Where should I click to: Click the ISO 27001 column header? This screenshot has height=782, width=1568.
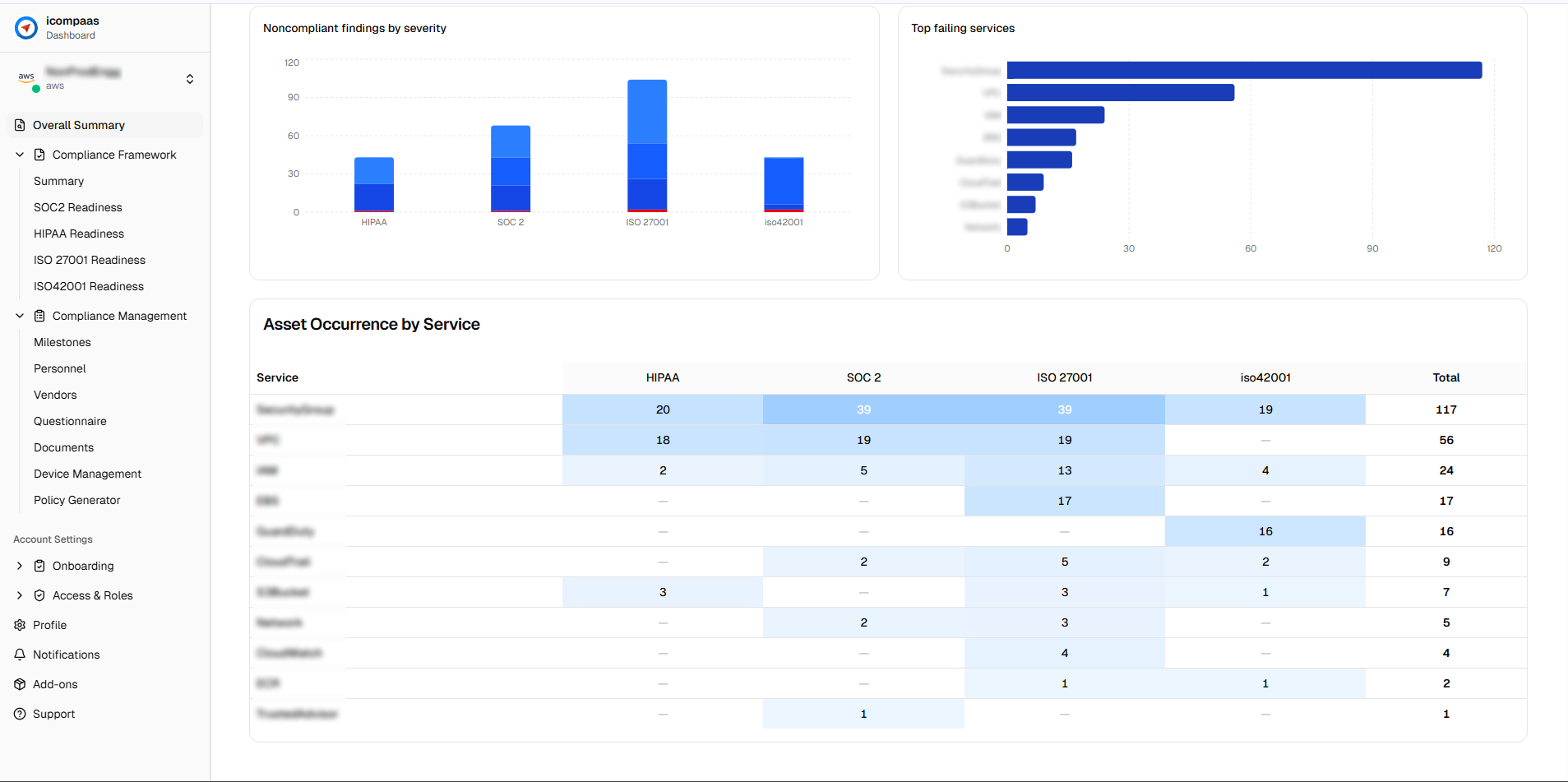1064,377
